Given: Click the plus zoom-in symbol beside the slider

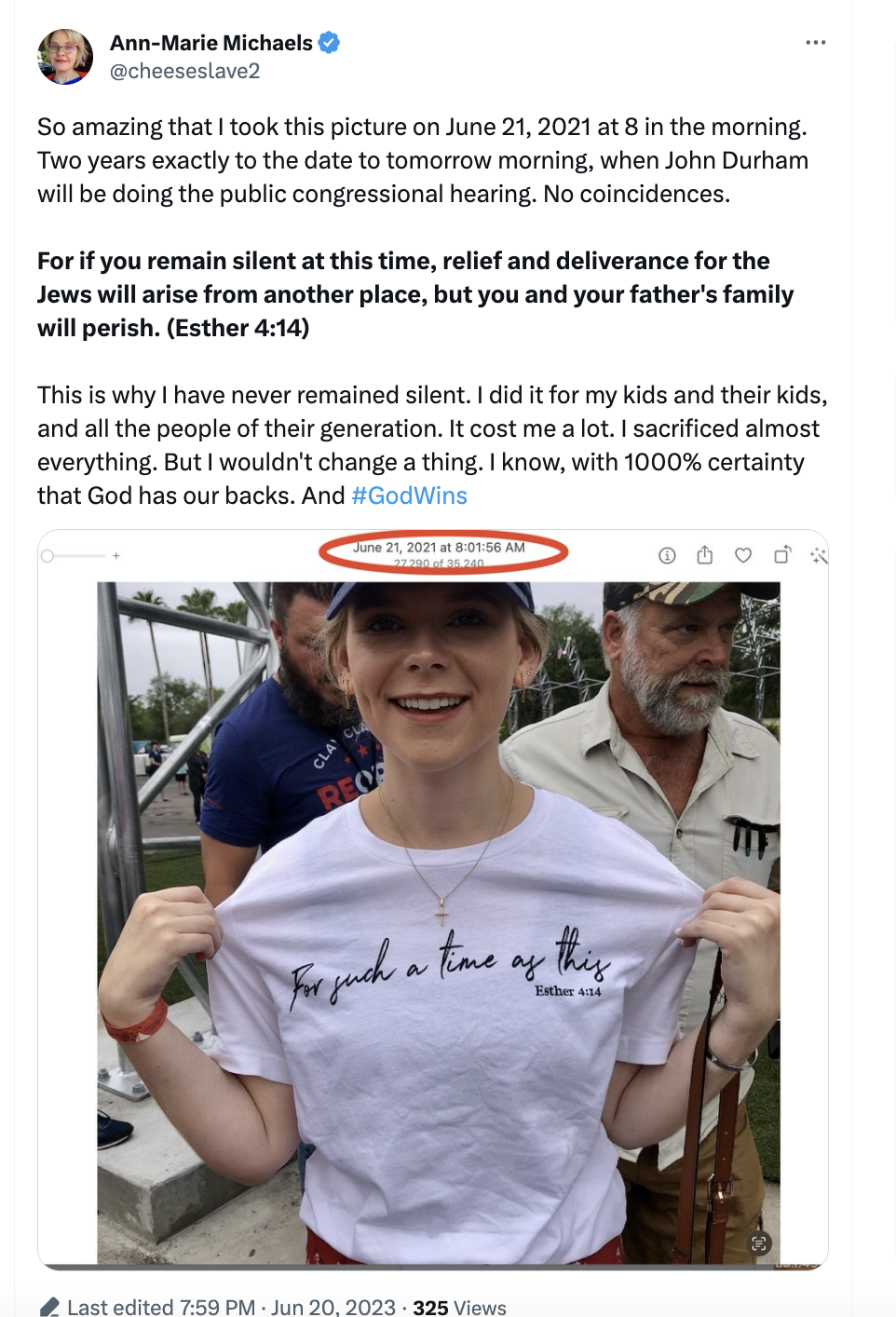Looking at the screenshot, I should 116,556.
